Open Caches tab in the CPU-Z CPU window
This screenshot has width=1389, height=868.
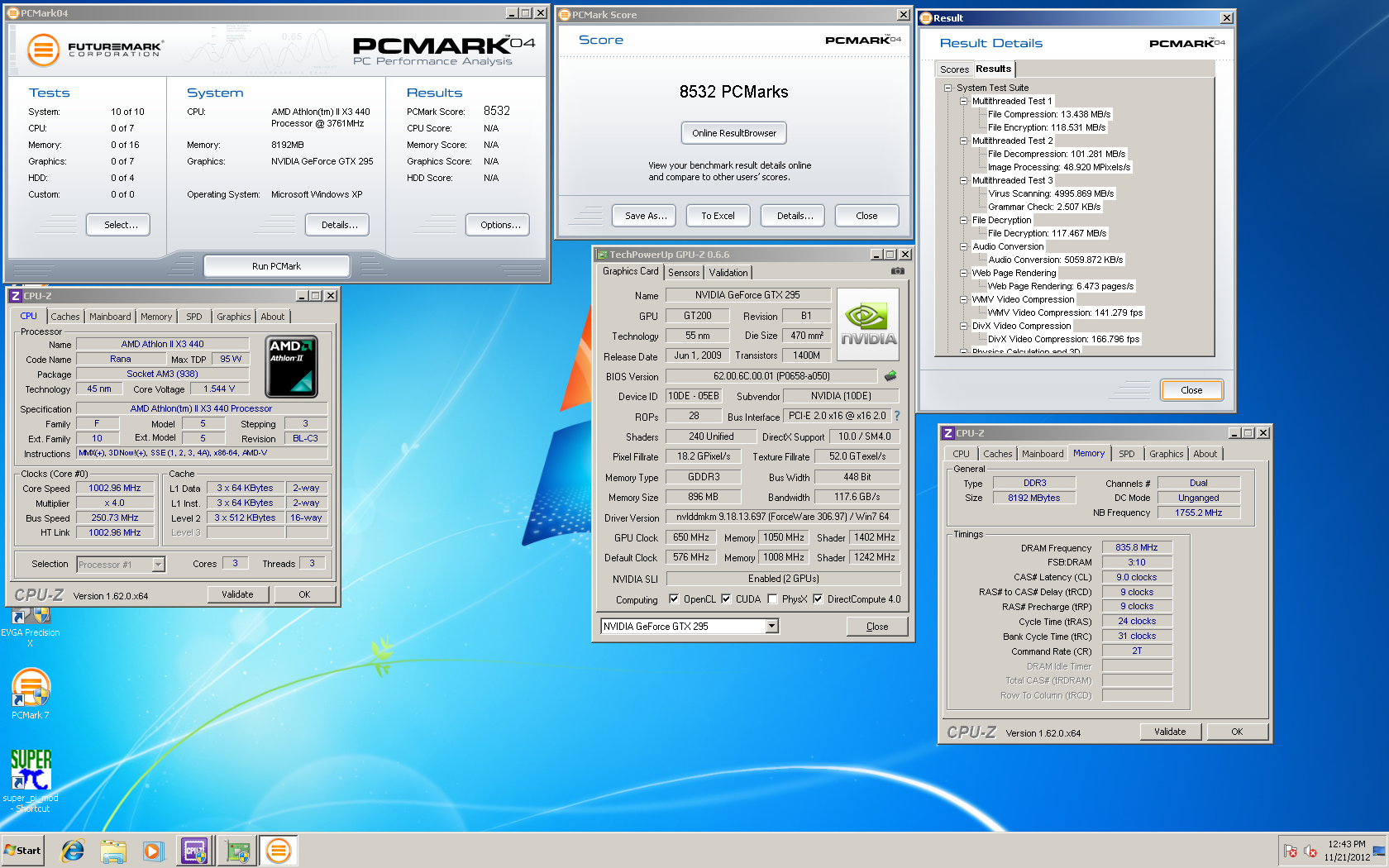click(x=65, y=317)
